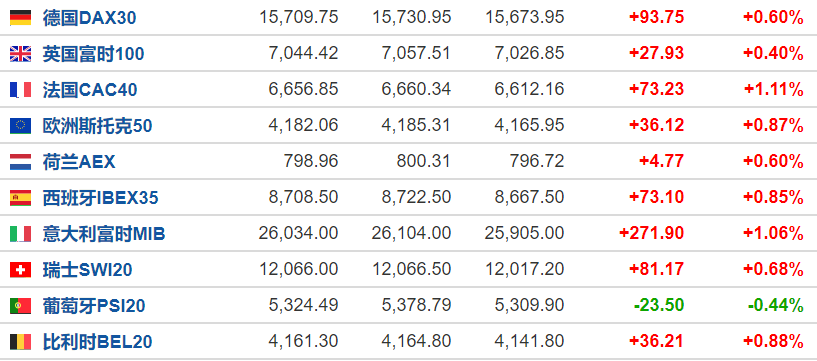The height and width of the screenshot is (361, 817).
Task: Open the 法国CAC40 index link
Action: (x=90, y=90)
